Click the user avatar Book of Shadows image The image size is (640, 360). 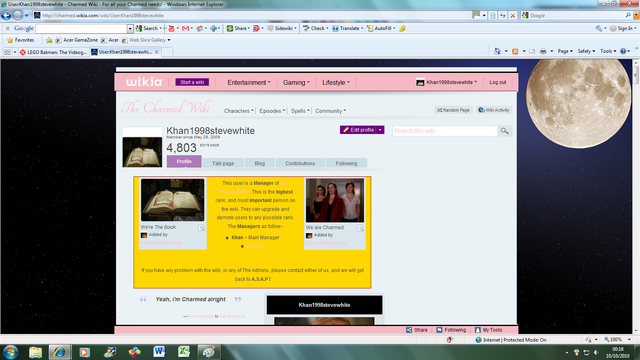click(x=142, y=152)
